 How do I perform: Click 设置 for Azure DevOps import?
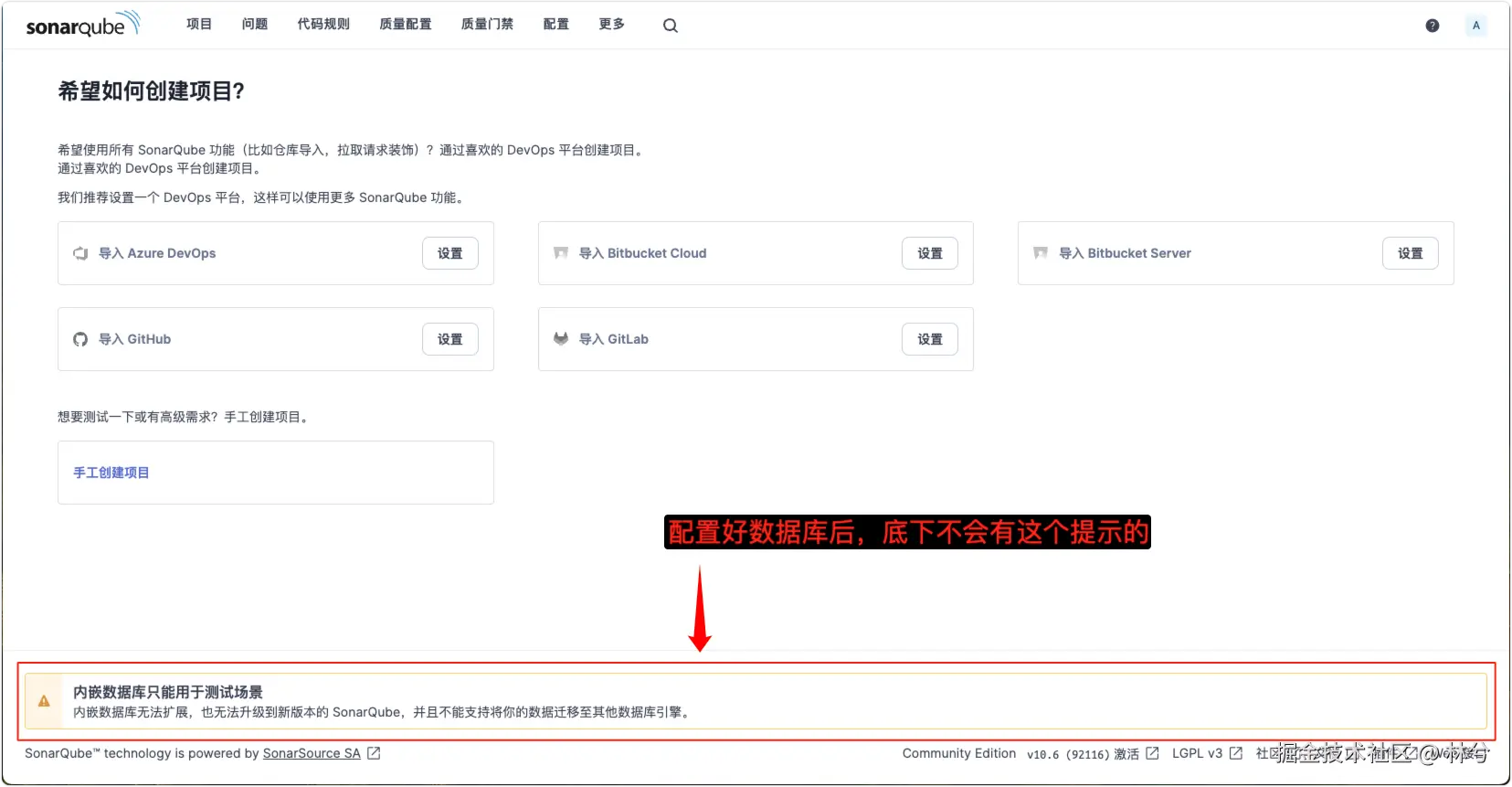point(450,253)
